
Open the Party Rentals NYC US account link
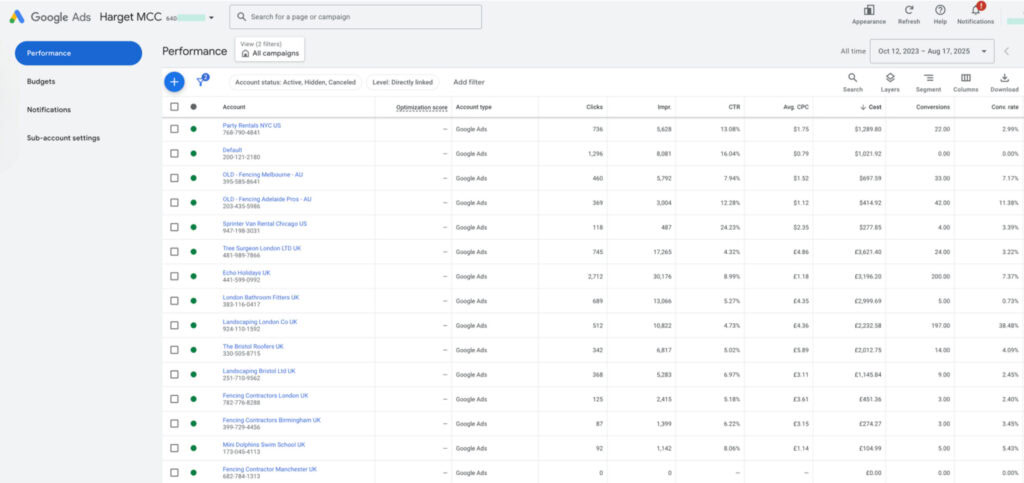251,125
